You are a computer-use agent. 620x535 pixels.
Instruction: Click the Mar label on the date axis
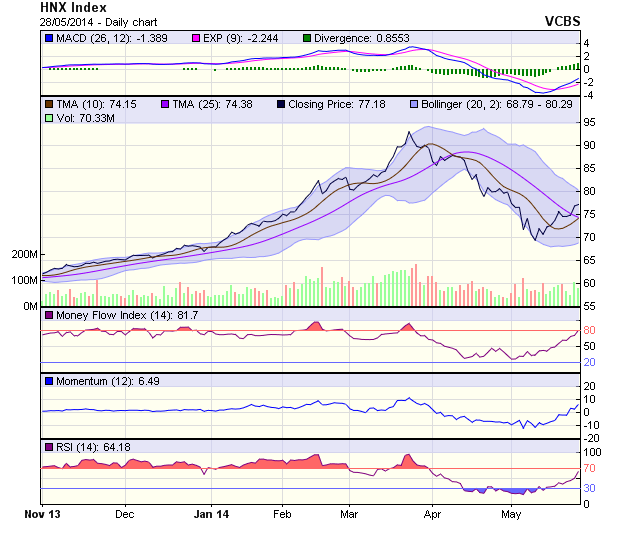(348, 515)
